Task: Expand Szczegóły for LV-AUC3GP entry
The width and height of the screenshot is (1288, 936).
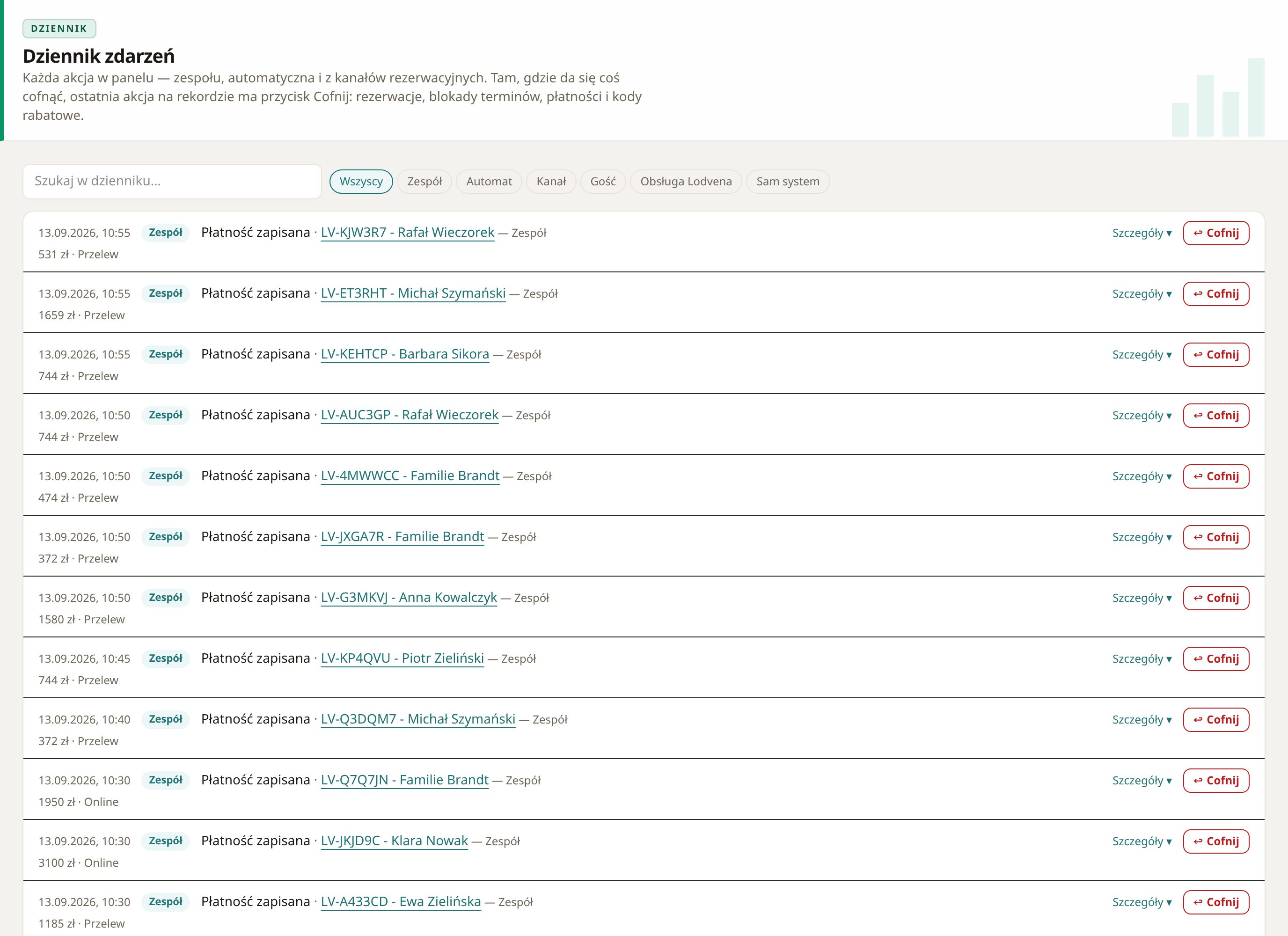Action: [1142, 415]
